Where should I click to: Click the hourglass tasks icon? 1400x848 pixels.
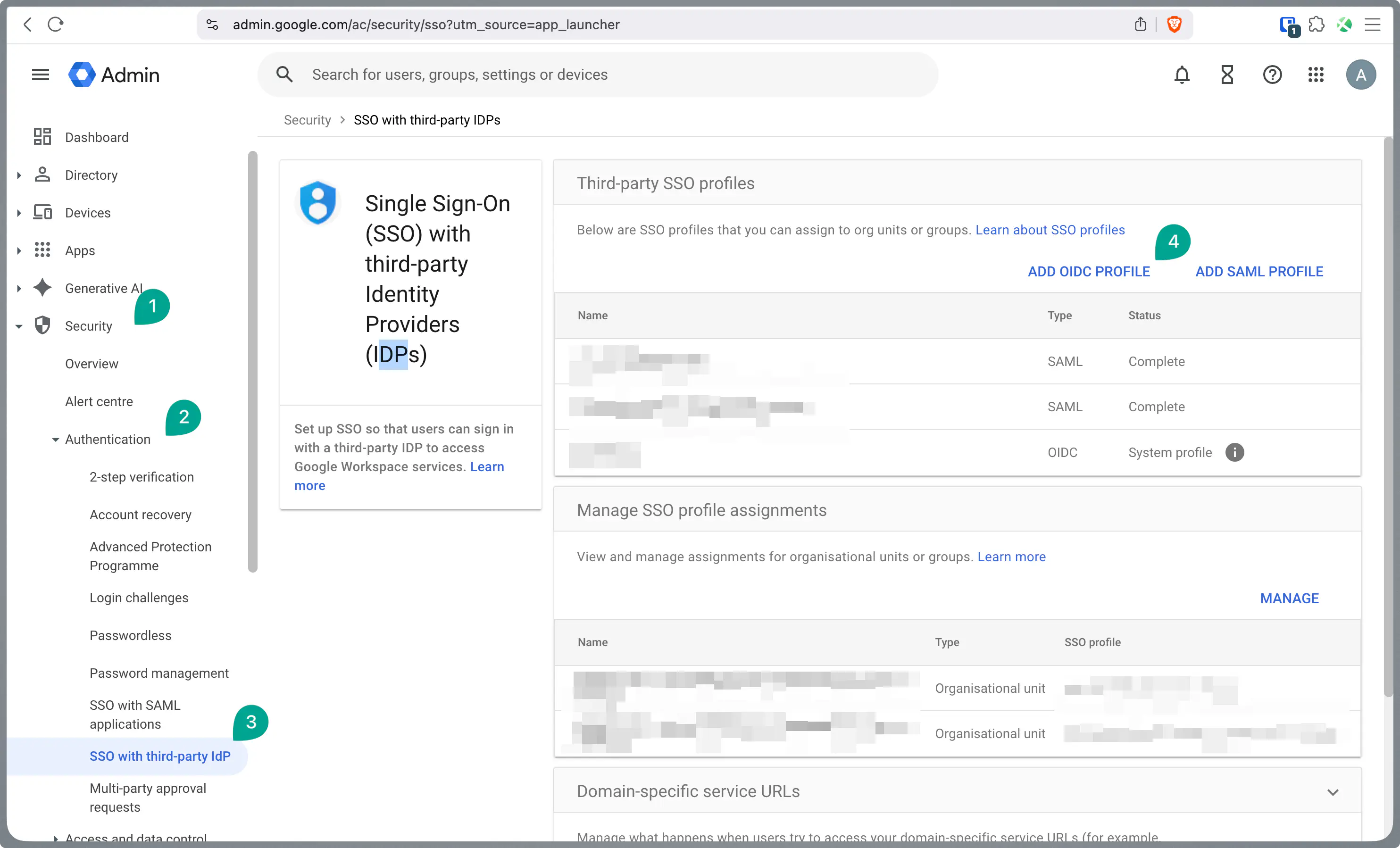click(1227, 75)
